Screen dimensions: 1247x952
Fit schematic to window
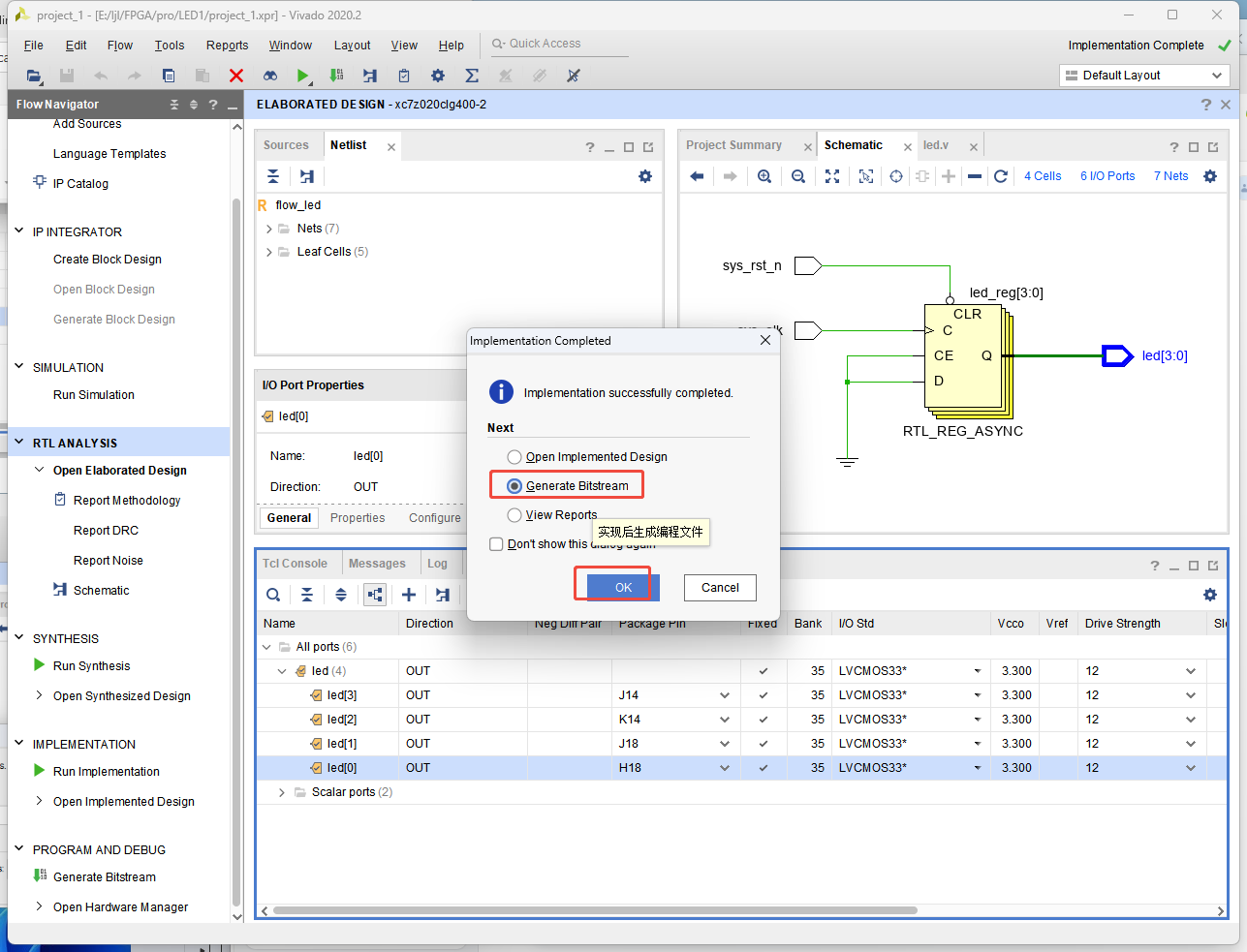[832, 176]
